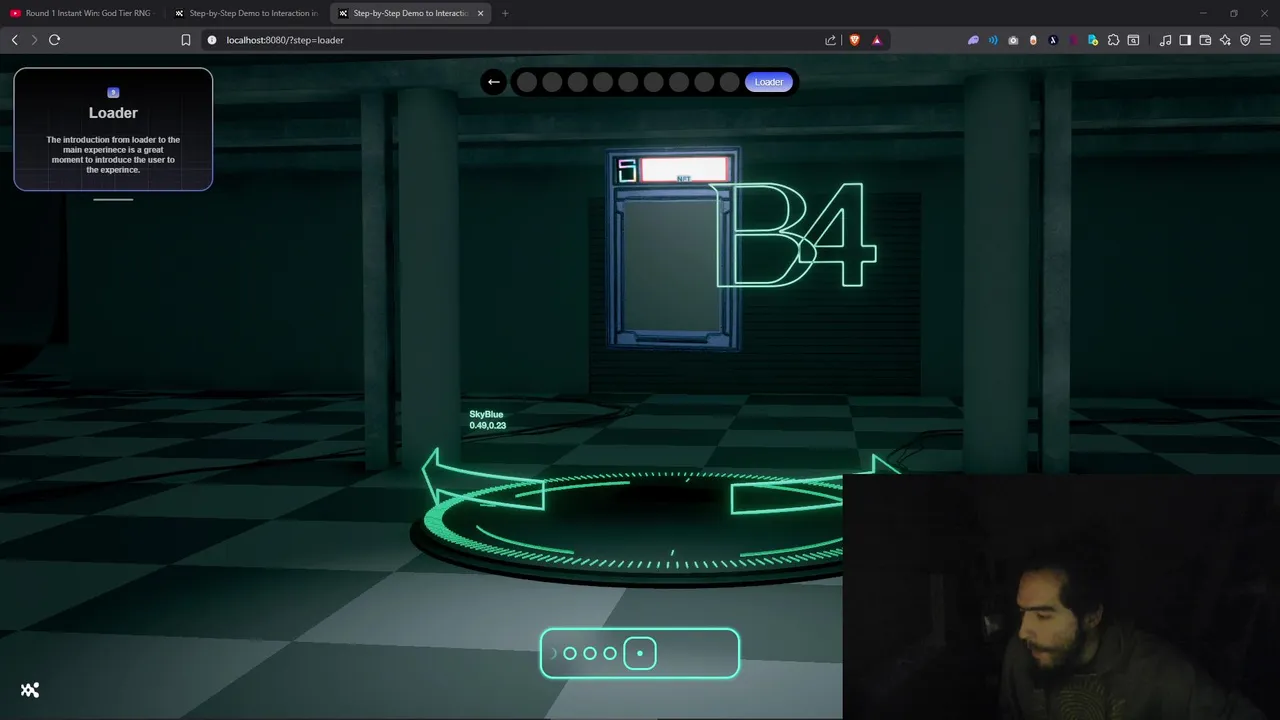The height and width of the screenshot is (720, 1280).
Task: Open Brave VPN shield icon
Action: pos(1245,40)
